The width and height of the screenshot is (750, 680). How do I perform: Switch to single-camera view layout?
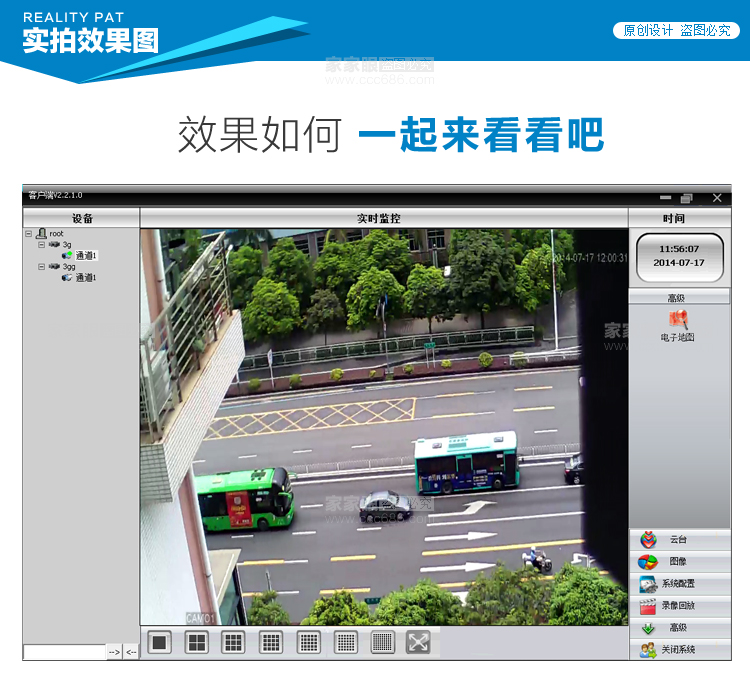pos(159,643)
